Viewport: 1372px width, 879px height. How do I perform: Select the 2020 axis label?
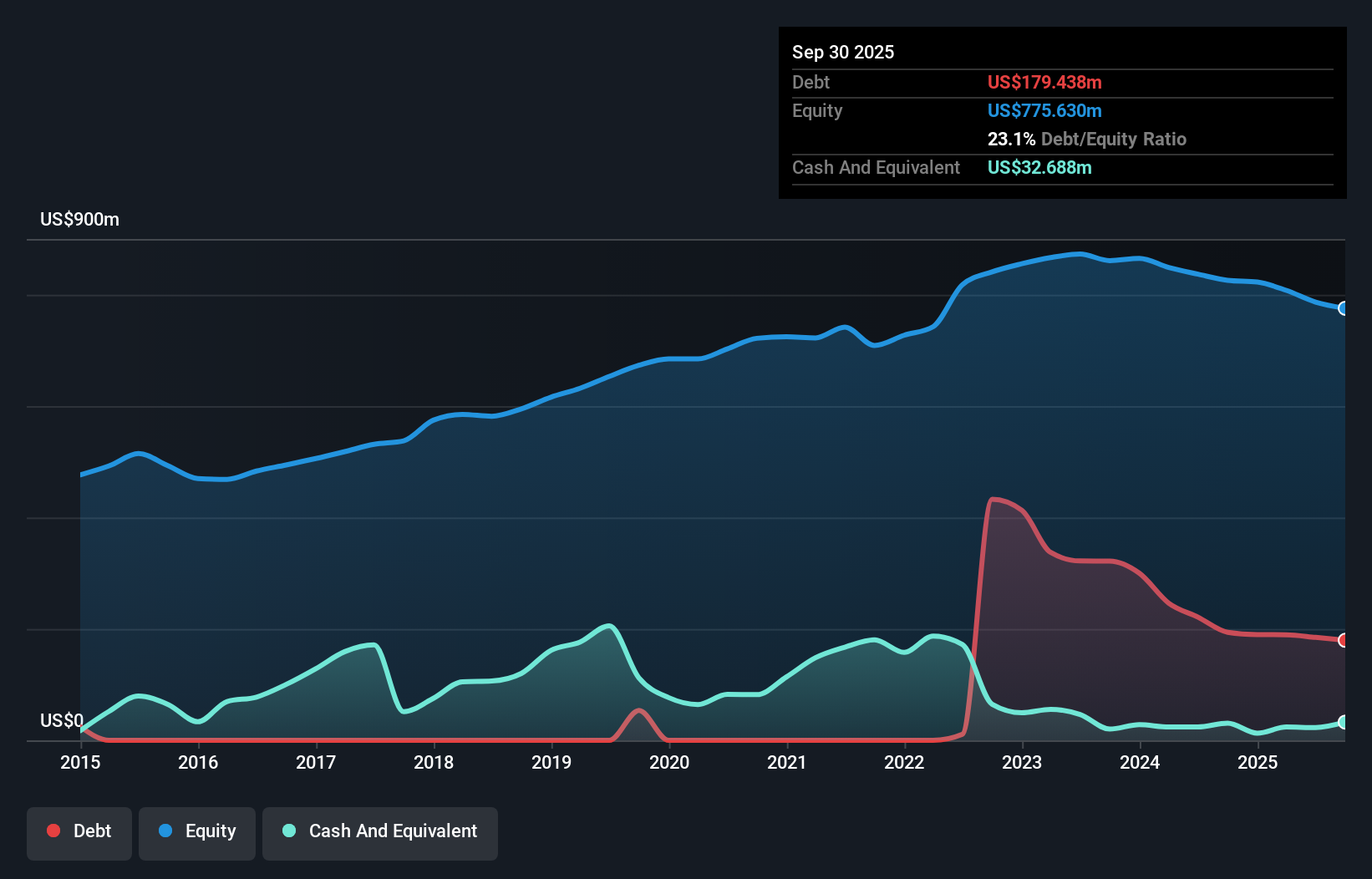(669, 763)
